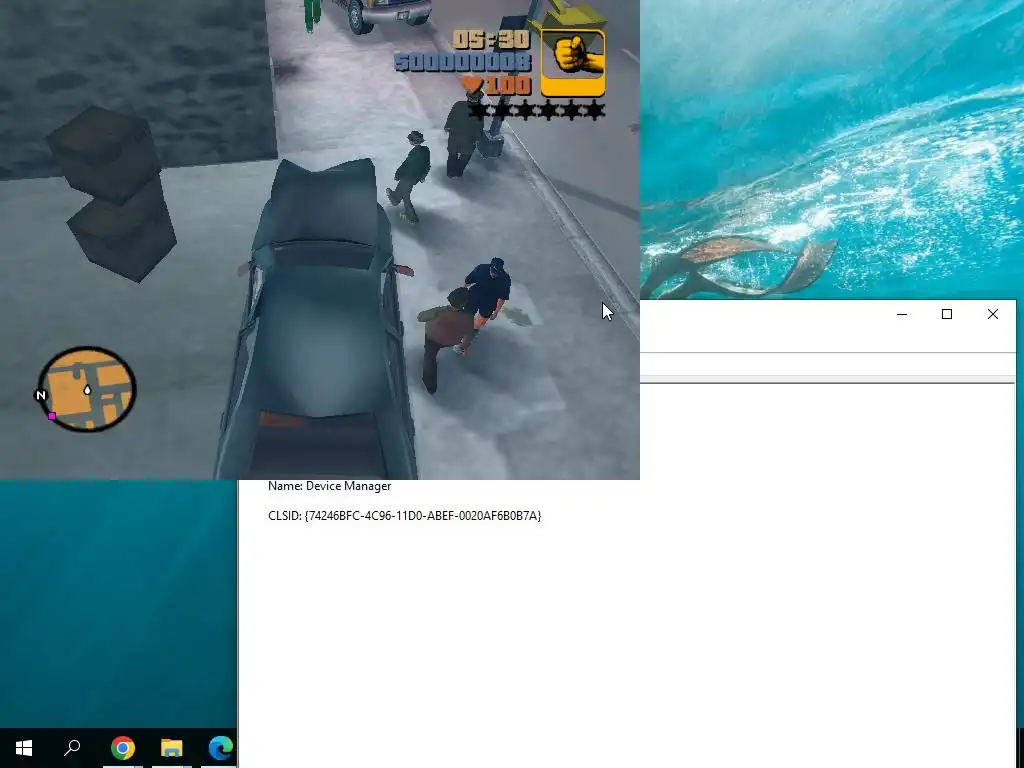Close the white window
This screenshot has width=1024, height=768.
(993, 314)
